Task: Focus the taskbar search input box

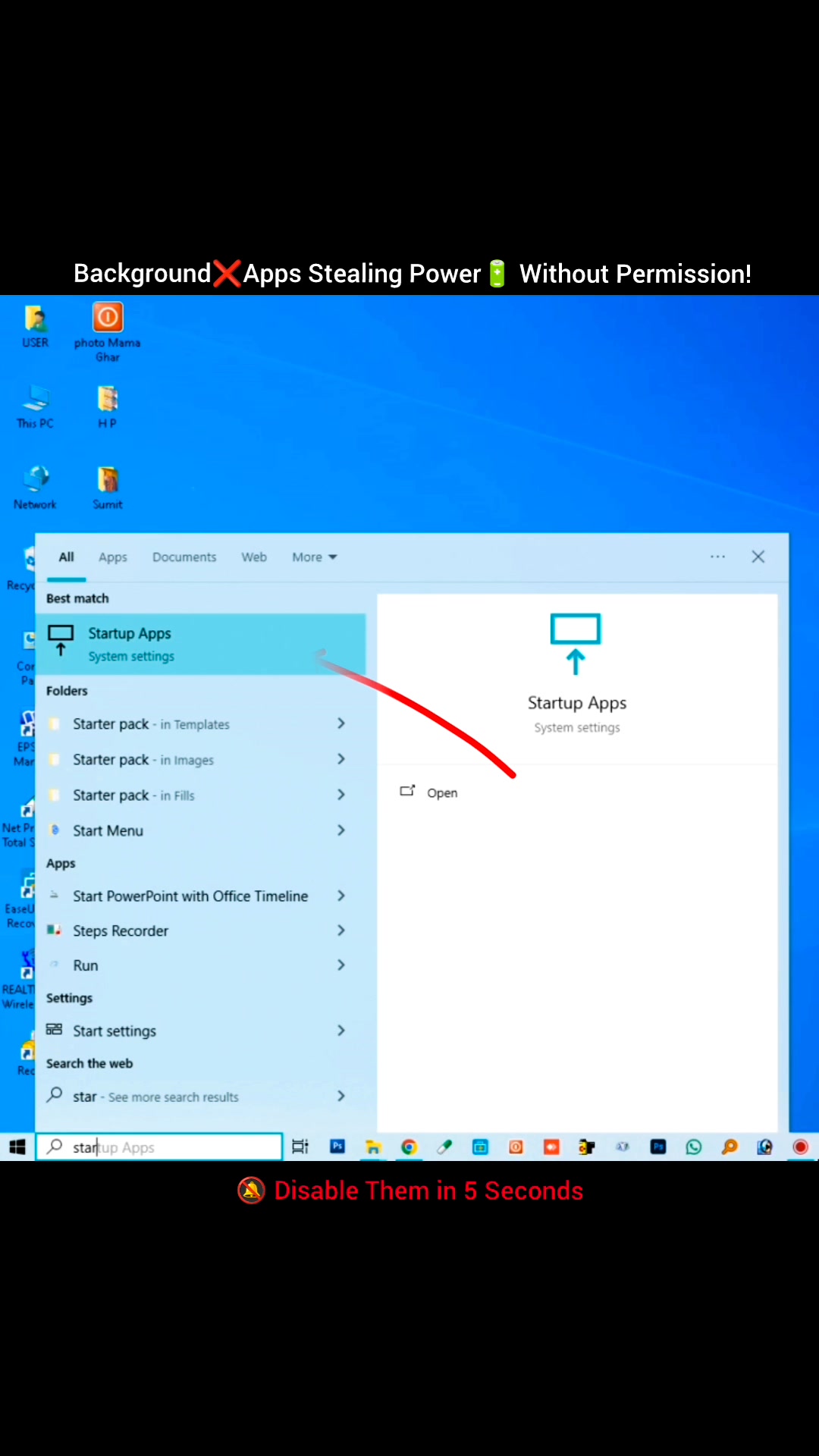Action: coord(159,1147)
